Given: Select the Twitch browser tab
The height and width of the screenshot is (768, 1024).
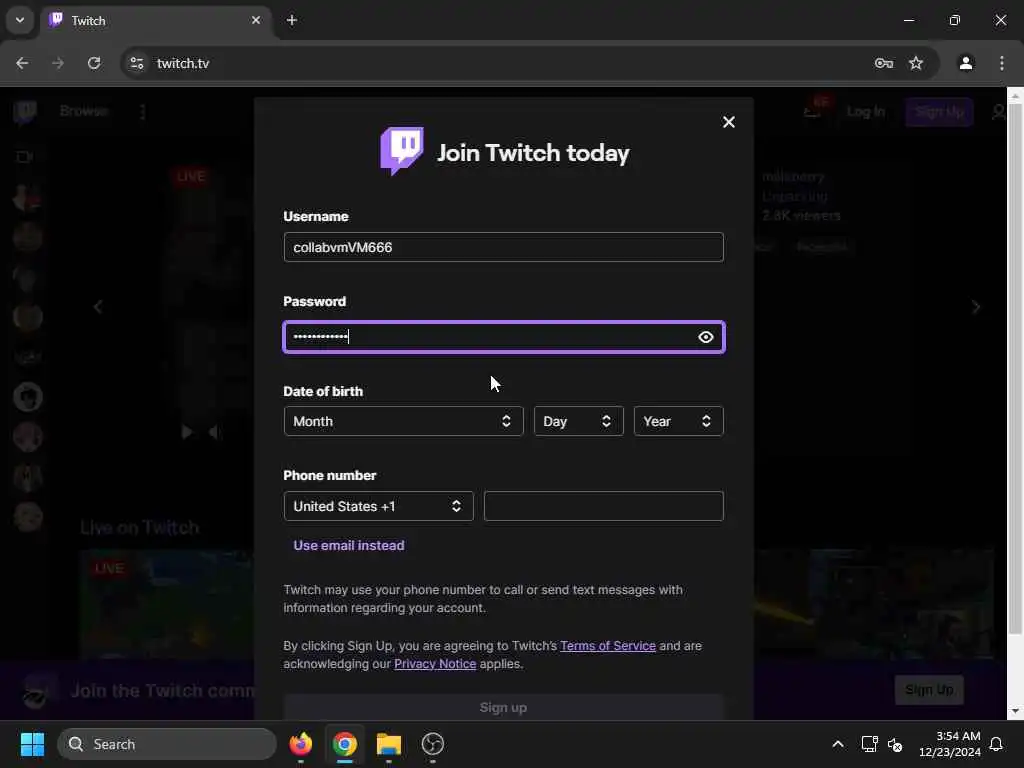Looking at the screenshot, I should 157,20.
